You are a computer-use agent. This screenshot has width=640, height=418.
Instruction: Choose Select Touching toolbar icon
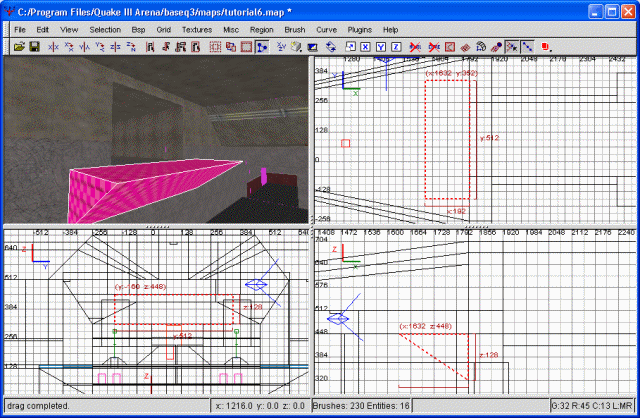point(165,47)
